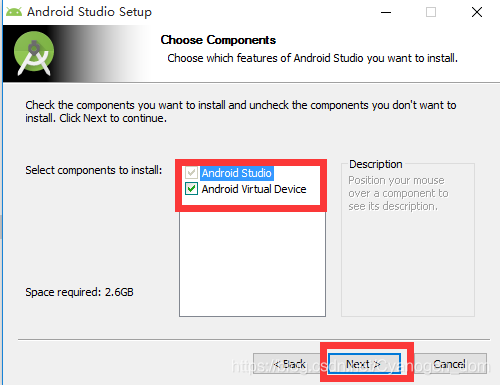Close the Android Studio Setup window
Image resolution: width=500 pixels, height=385 pixels.
477,12
